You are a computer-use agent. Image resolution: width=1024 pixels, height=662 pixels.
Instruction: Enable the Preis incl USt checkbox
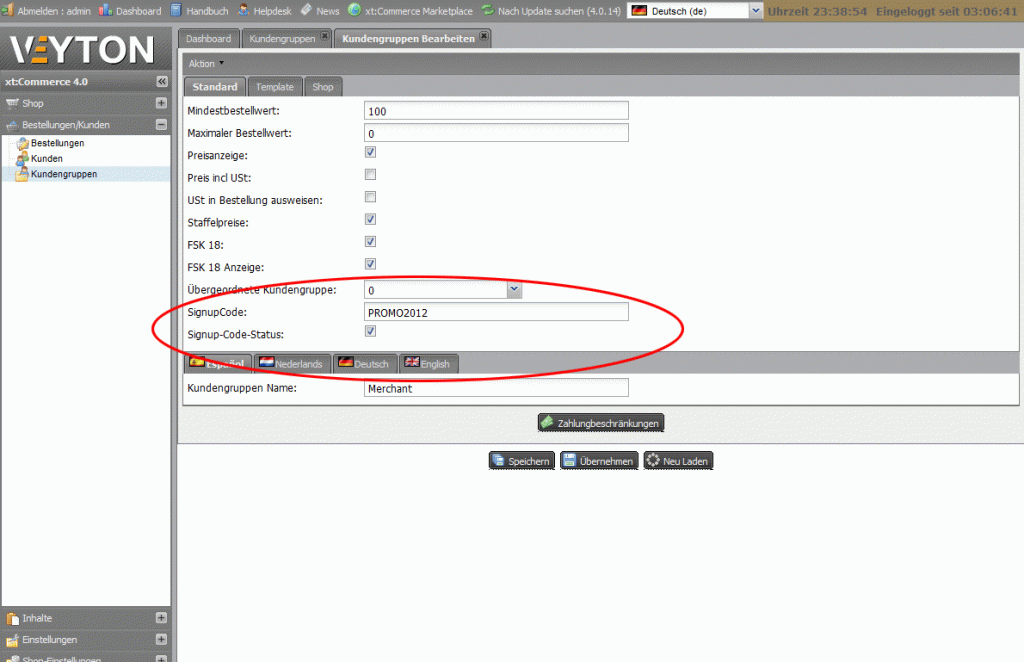tap(370, 175)
